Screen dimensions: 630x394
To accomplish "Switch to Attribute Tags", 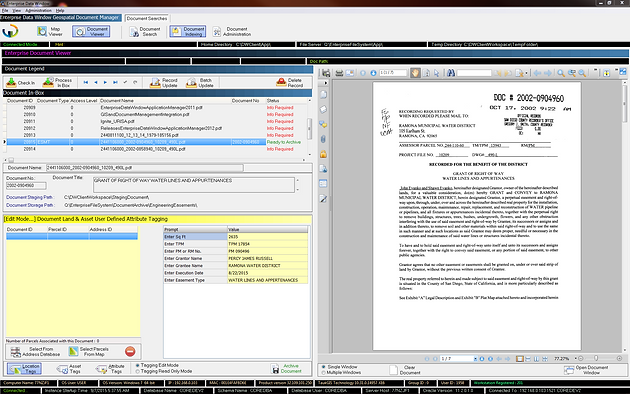I will tap(110, 369).
